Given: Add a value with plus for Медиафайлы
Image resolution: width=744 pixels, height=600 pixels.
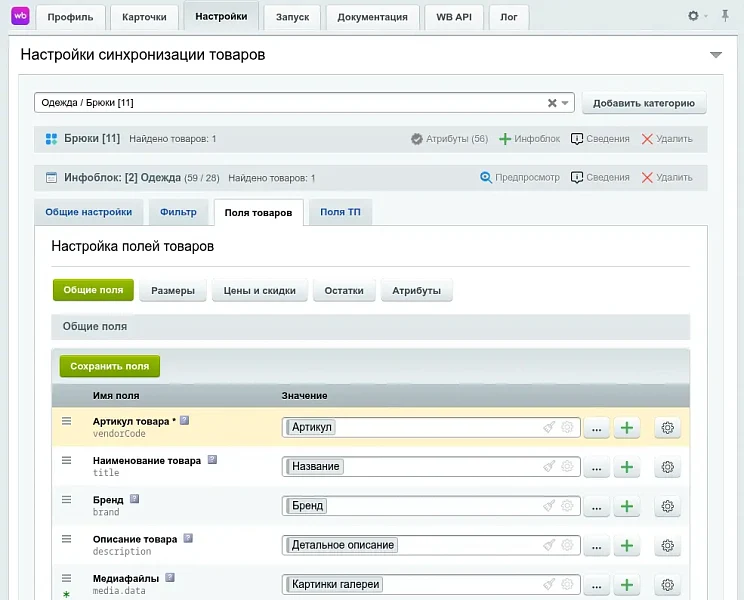Looking at the screenshot, I should pos(627,585).
